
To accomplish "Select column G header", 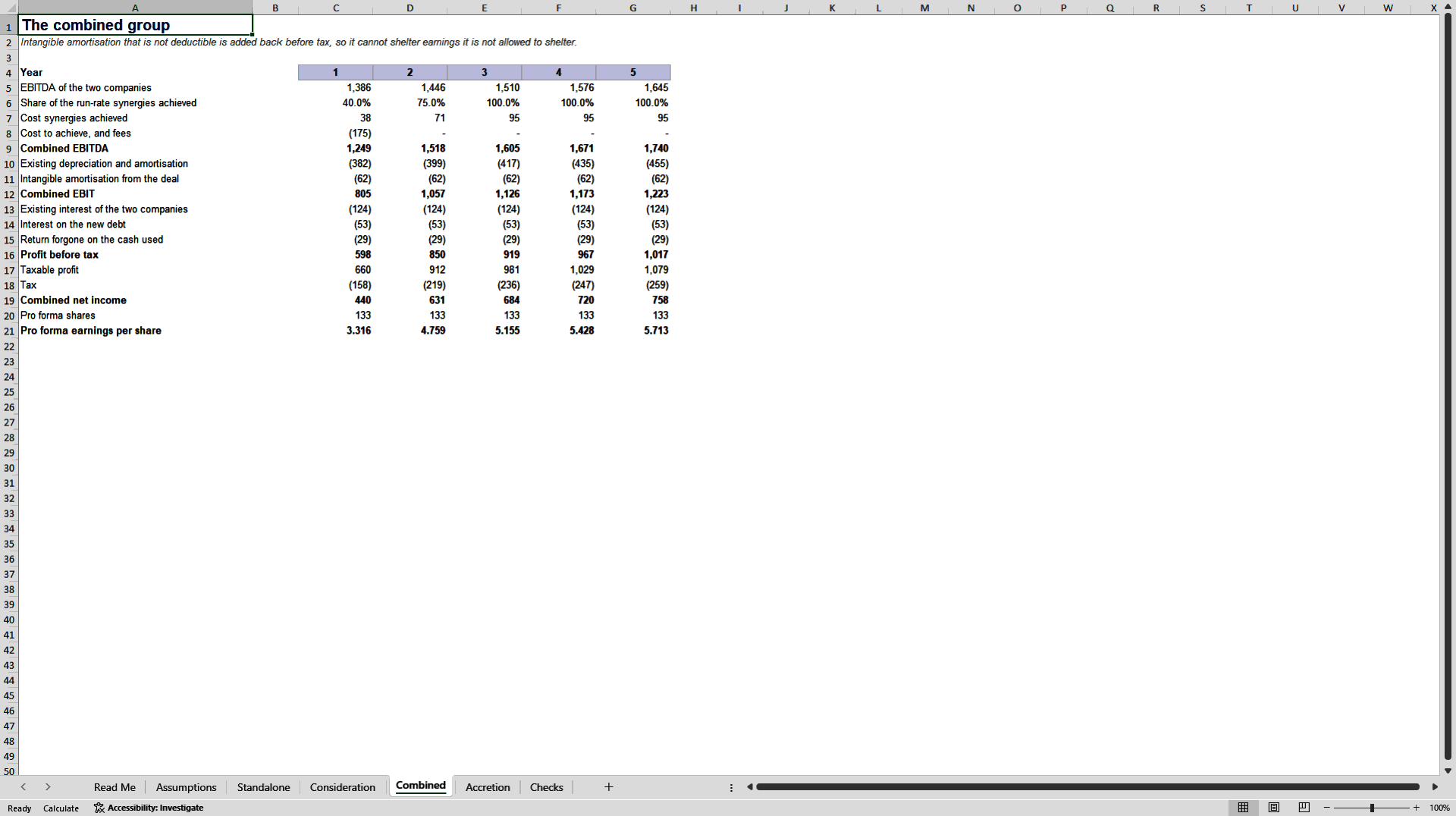I will point(632,8).
